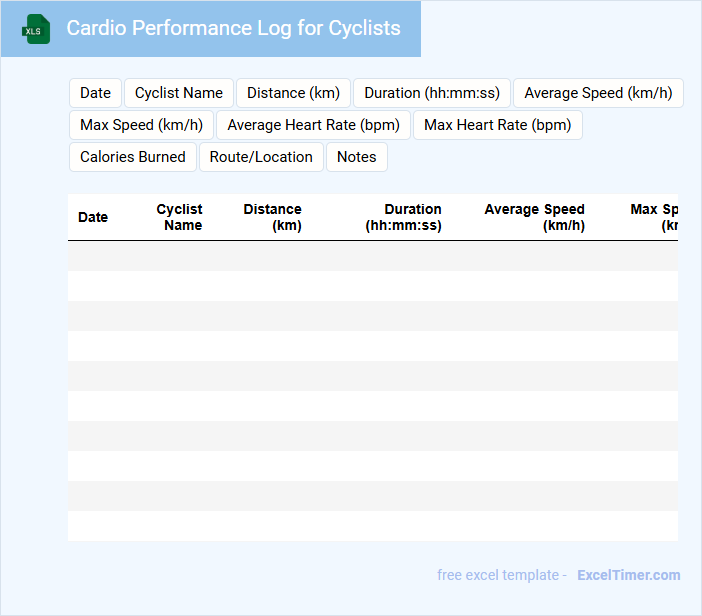The image size is (702, 616).
Task: Click the green XLS file icon
Action: (x=36, y=29)
